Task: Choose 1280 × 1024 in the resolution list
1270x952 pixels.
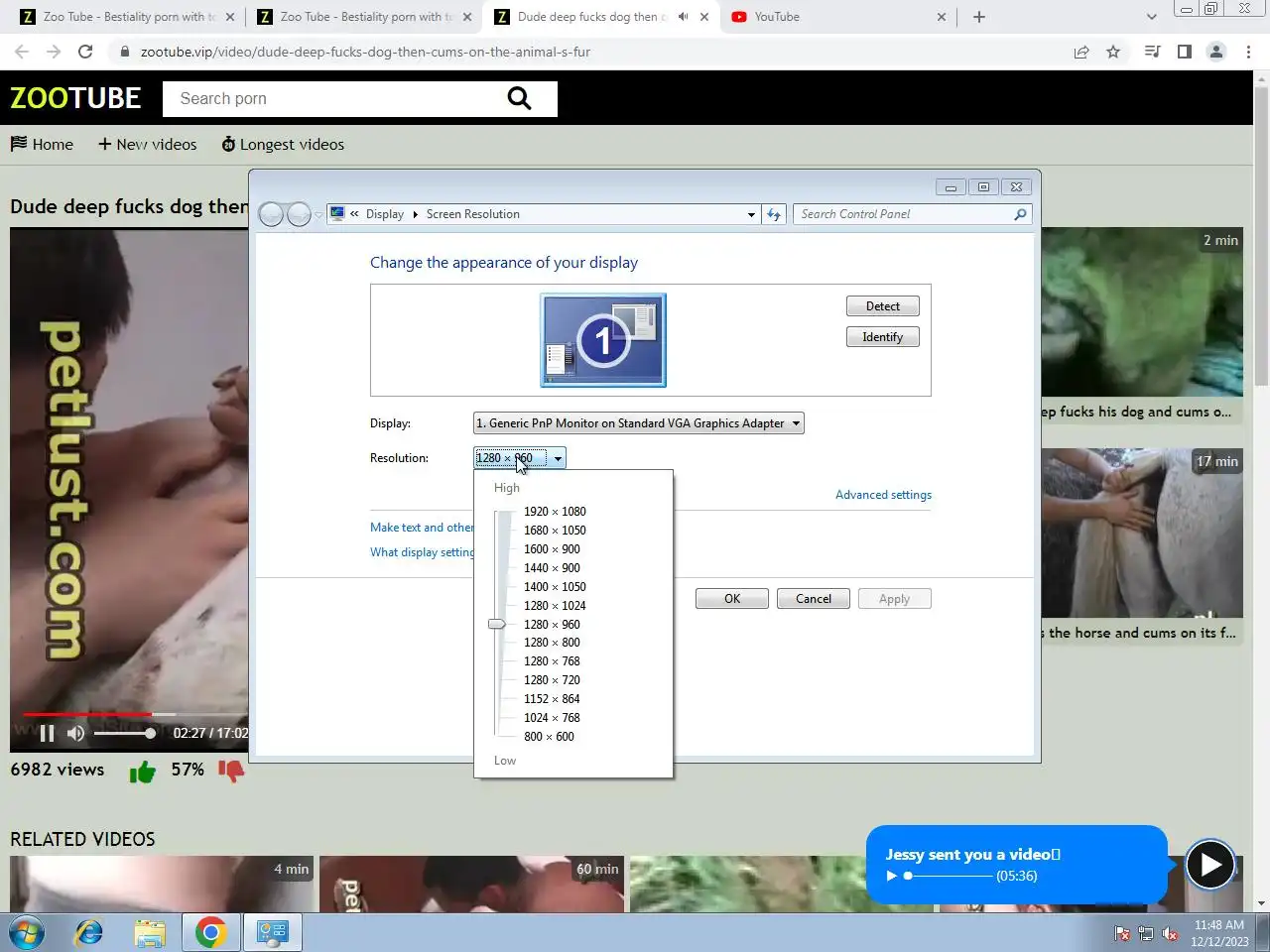Action: point(555,606)
